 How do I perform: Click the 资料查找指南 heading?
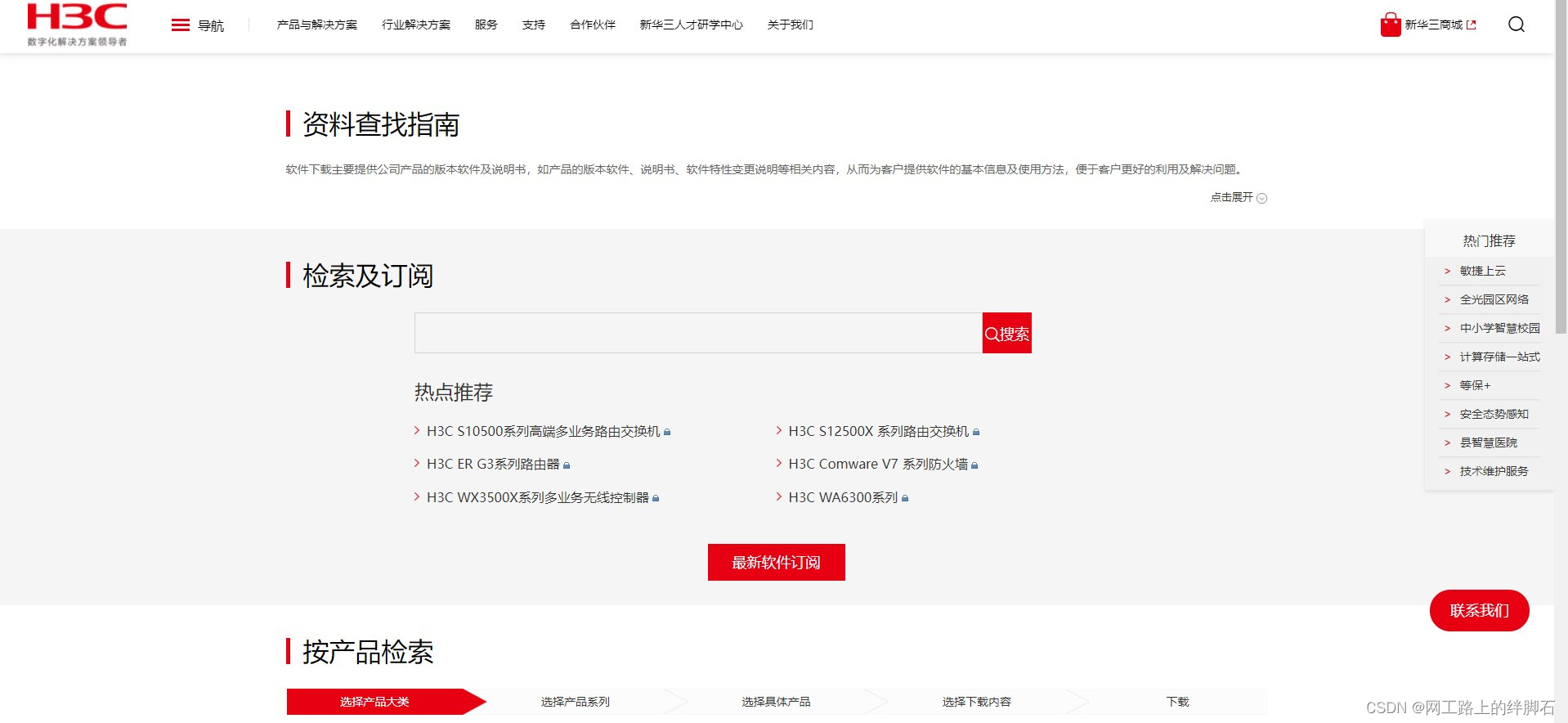click(x=381, y=124)
